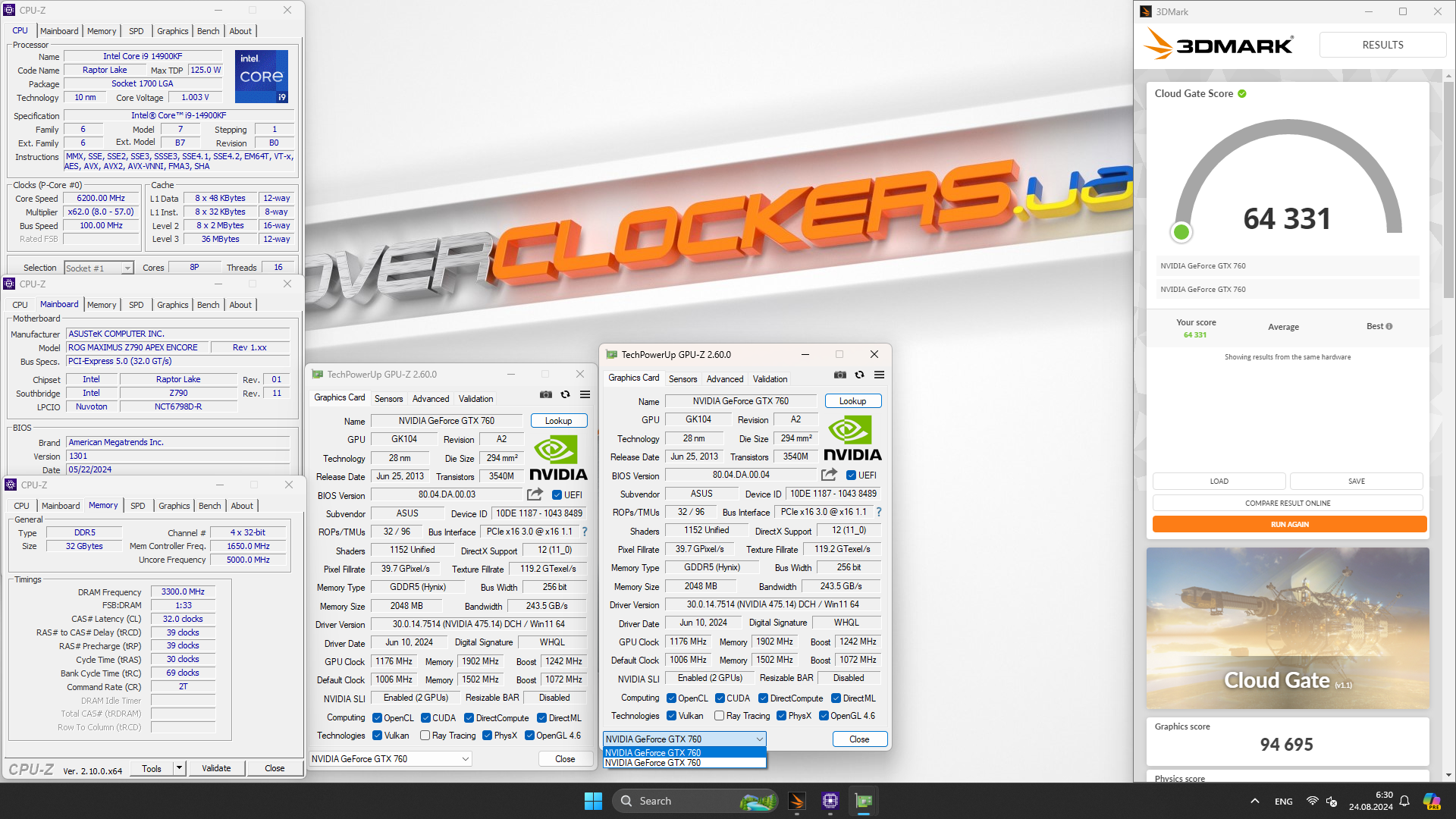Click the score gauge indicator dot in 3DMark

pos(1181,232)
